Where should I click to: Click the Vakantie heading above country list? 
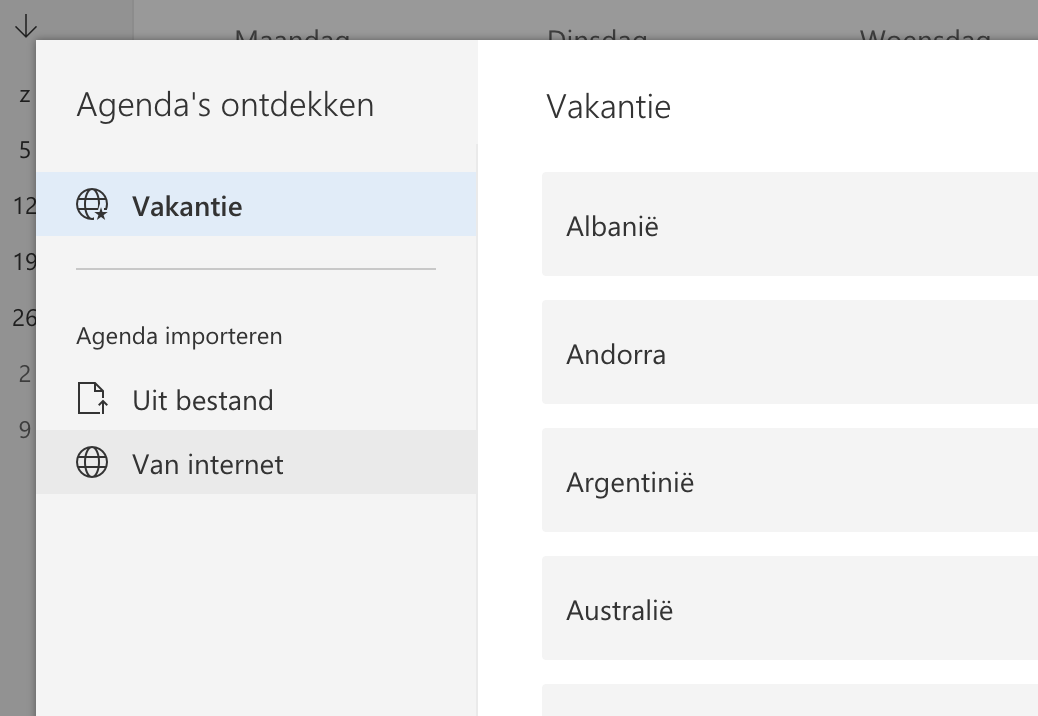click(x=608, y=106)
